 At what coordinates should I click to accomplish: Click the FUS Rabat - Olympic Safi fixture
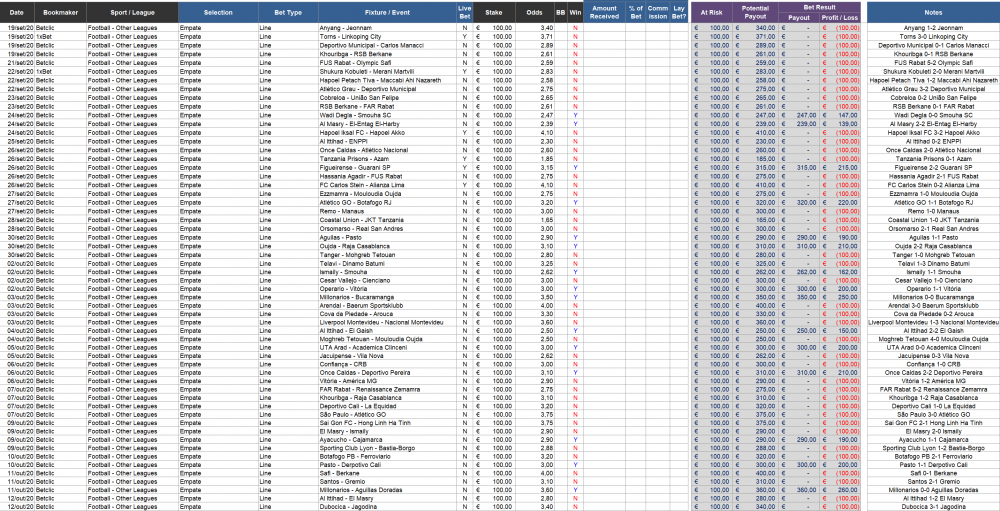tap(388, 63)
